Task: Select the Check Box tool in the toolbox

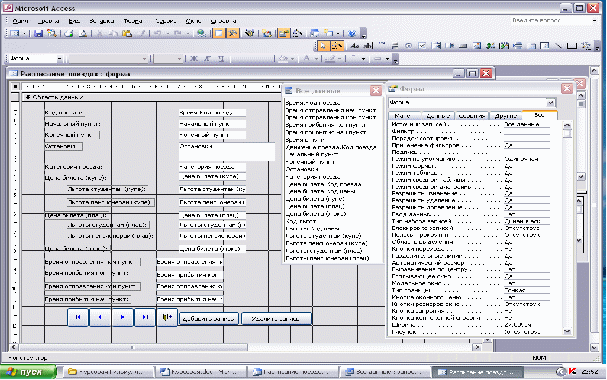Action: point(422,46)
